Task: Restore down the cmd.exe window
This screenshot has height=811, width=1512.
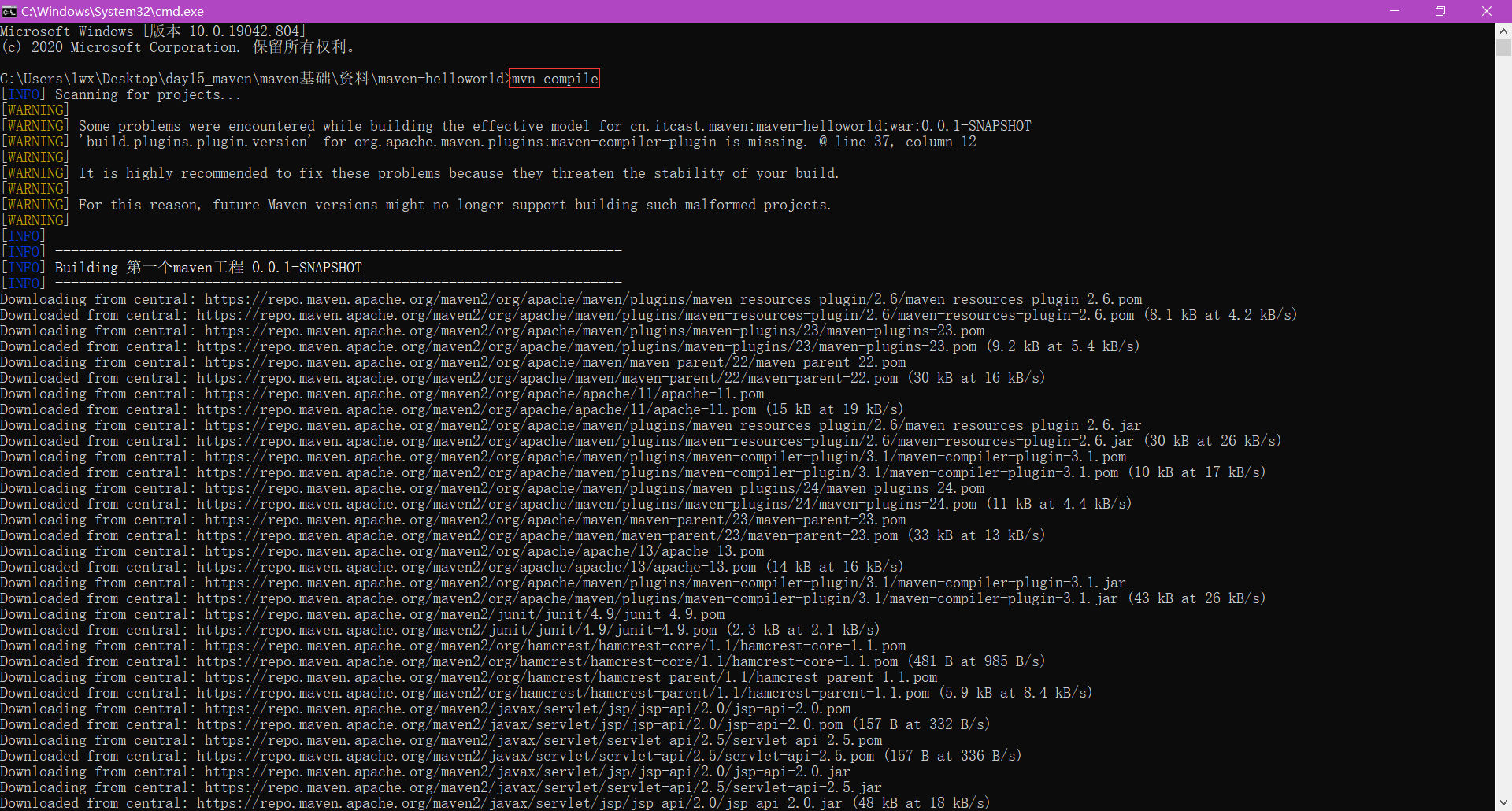Action: click(x=1440, y=11)
